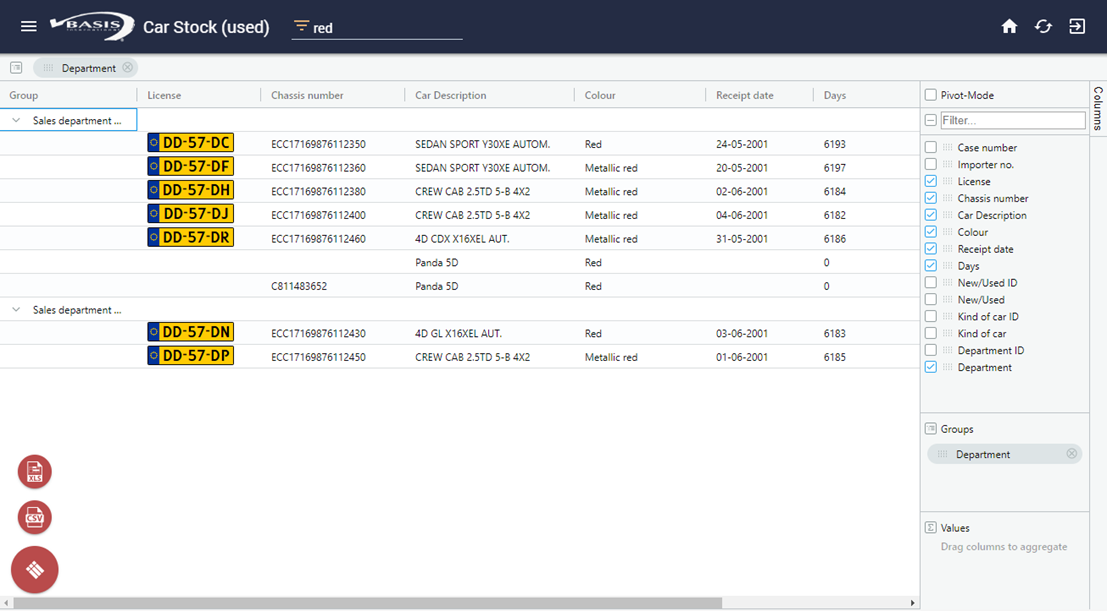
Task: Collapse the second Sales department group
Action: pos(16,310)
